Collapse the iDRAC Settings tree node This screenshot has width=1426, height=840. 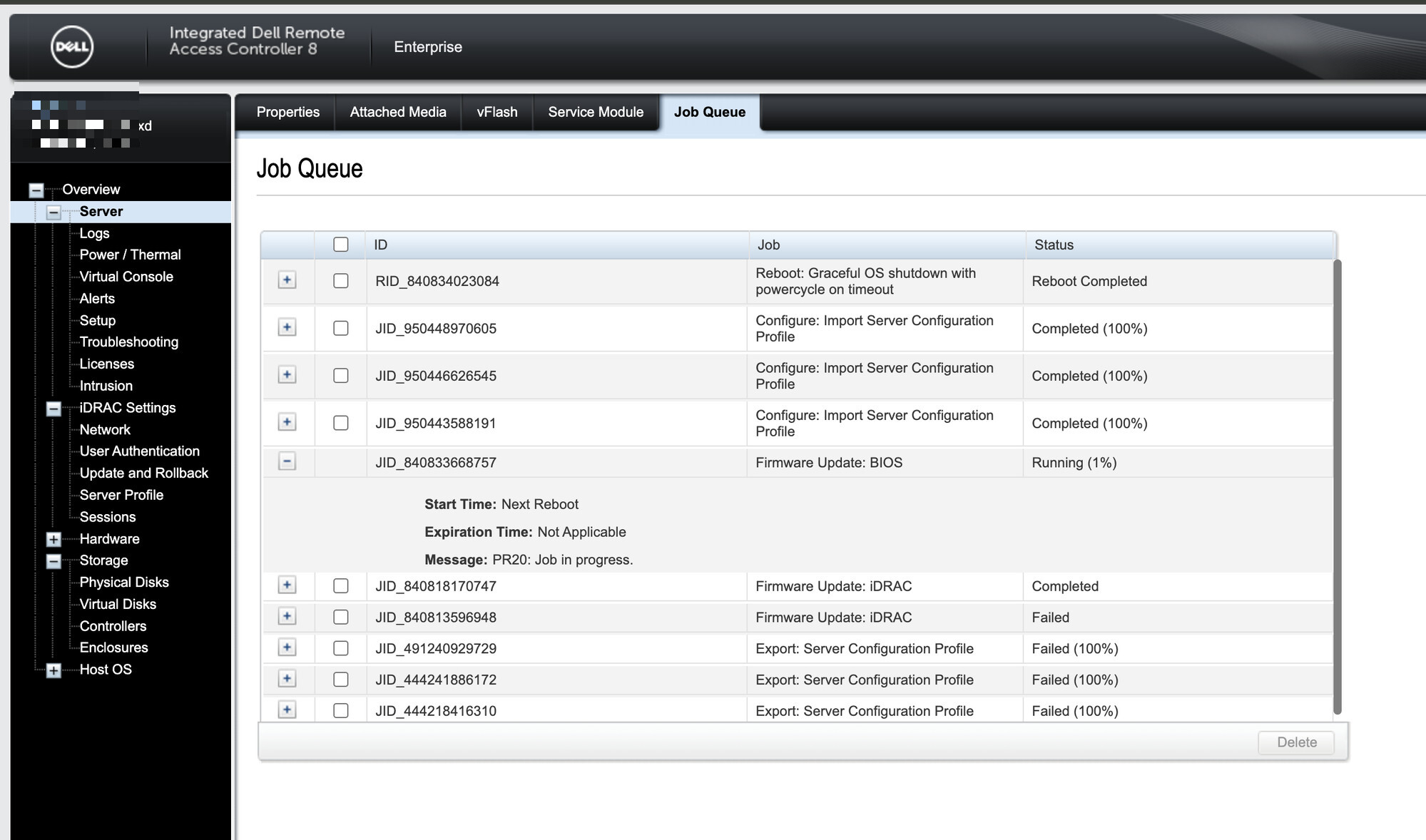[x=54, y=409]
